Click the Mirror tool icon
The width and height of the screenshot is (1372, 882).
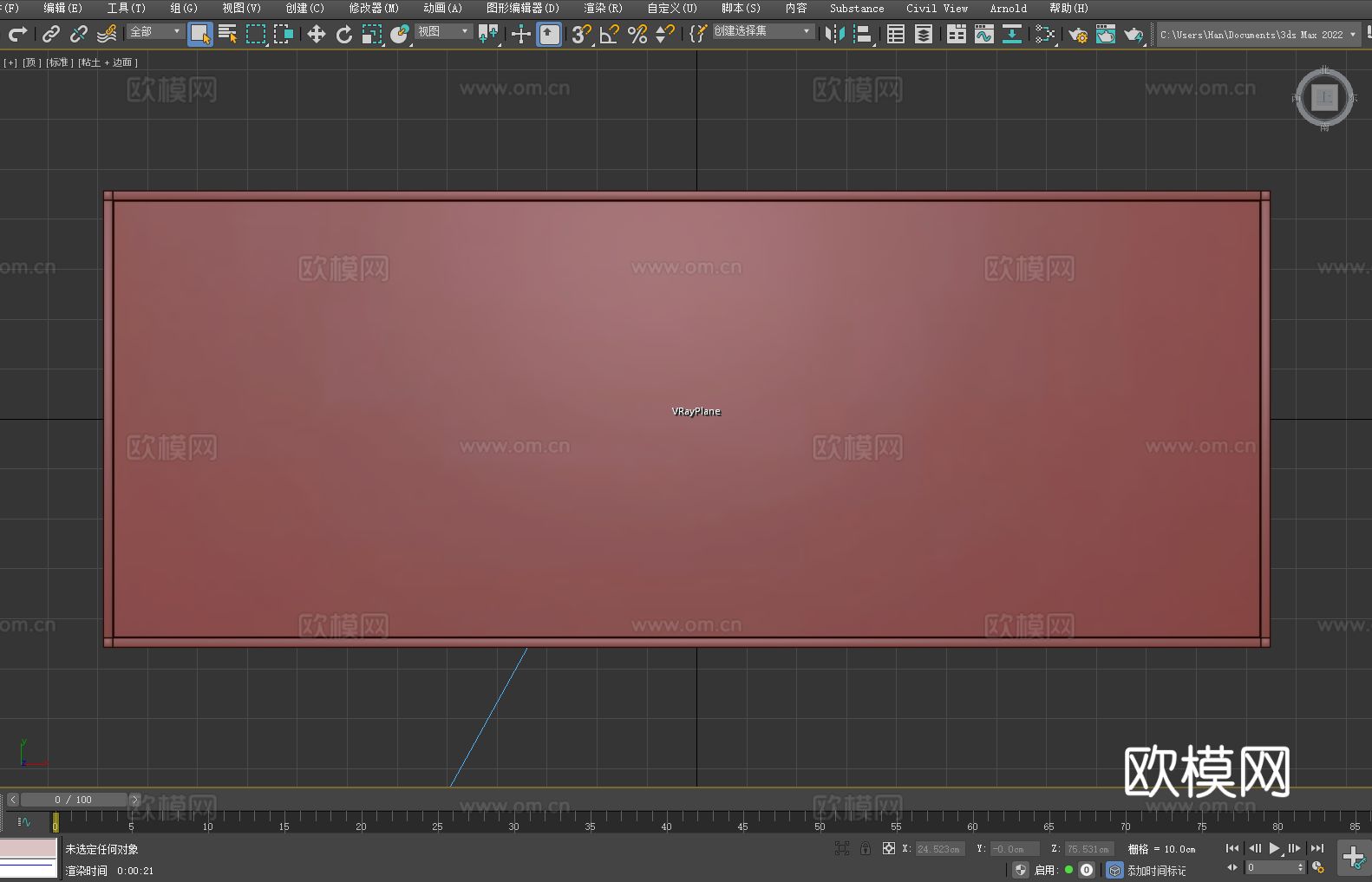[x=835, y=34]
